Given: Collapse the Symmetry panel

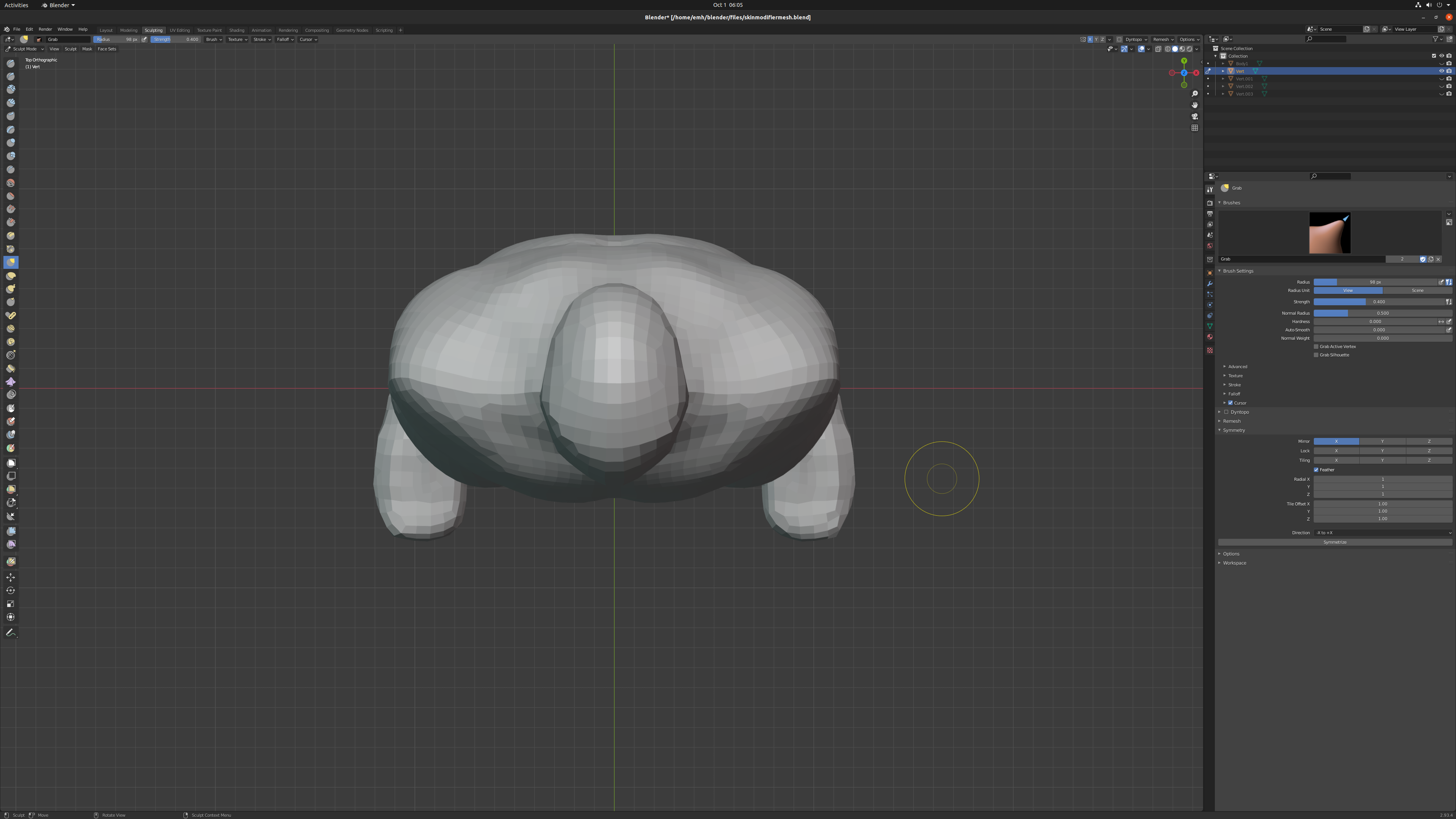Looking at the screenshot, I should [x=1233, y=430].
